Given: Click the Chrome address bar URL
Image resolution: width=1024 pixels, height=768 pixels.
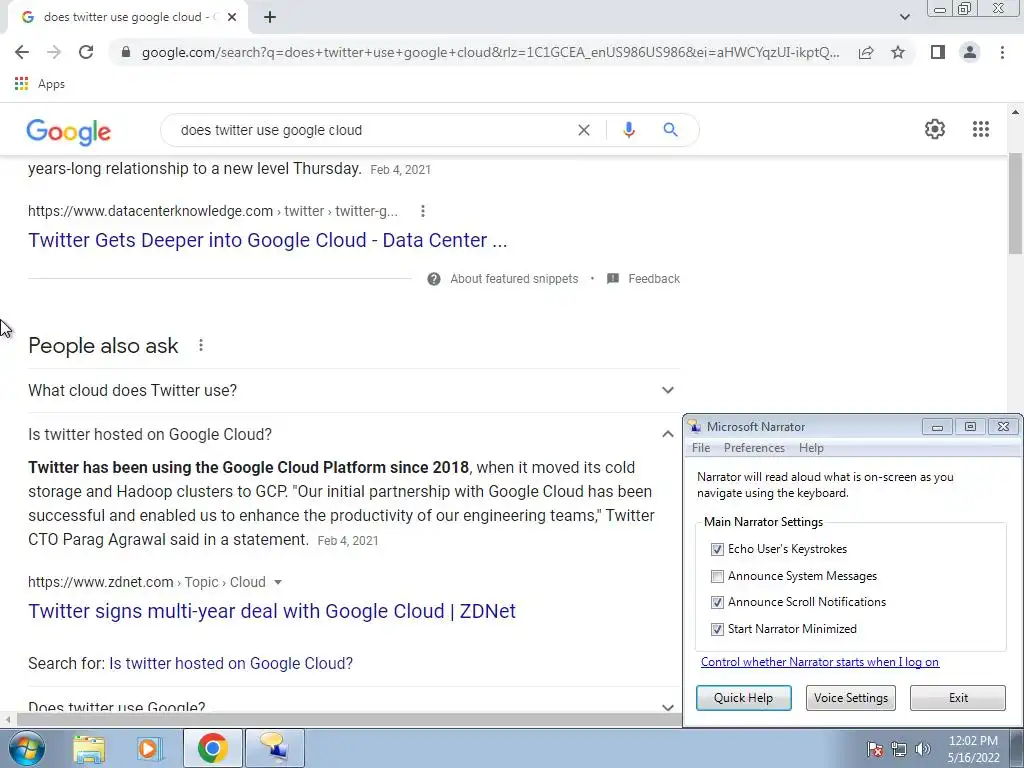Looking at the screenshot, I should 490,52.
